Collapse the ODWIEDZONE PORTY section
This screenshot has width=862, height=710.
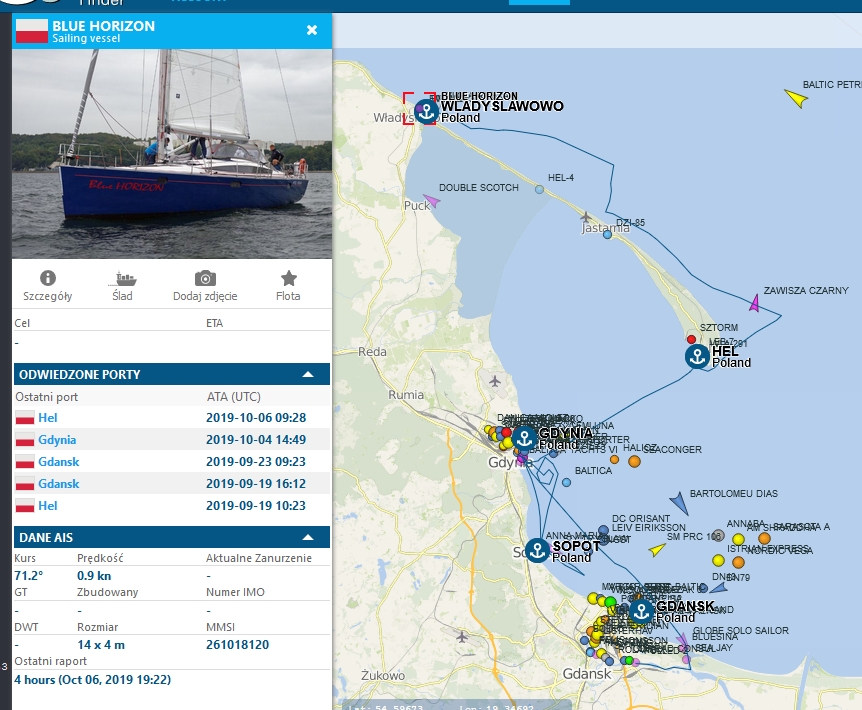click(308, 375)
